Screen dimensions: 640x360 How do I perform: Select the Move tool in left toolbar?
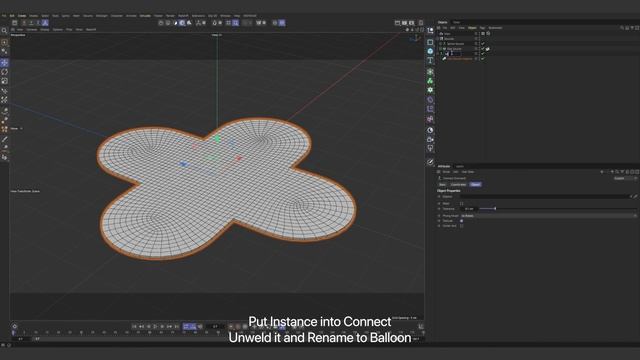coord(4,62)
